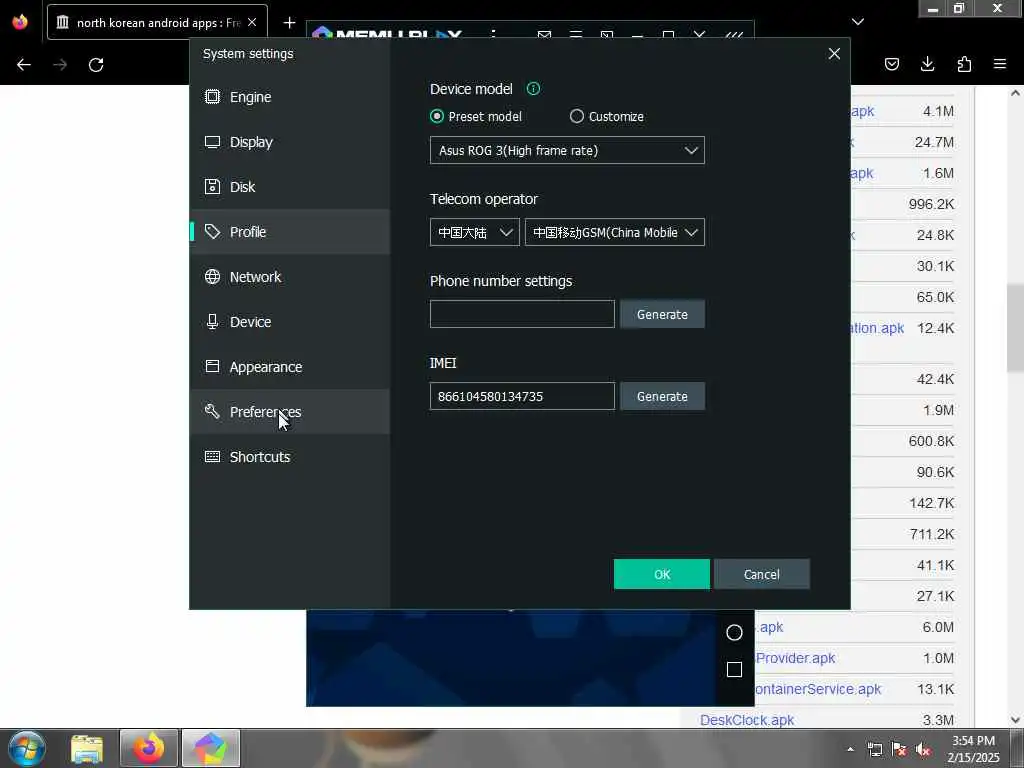Open the Engine settings section
The image size is (1024, 768).
pyautogui.click(x=290, y=97)
